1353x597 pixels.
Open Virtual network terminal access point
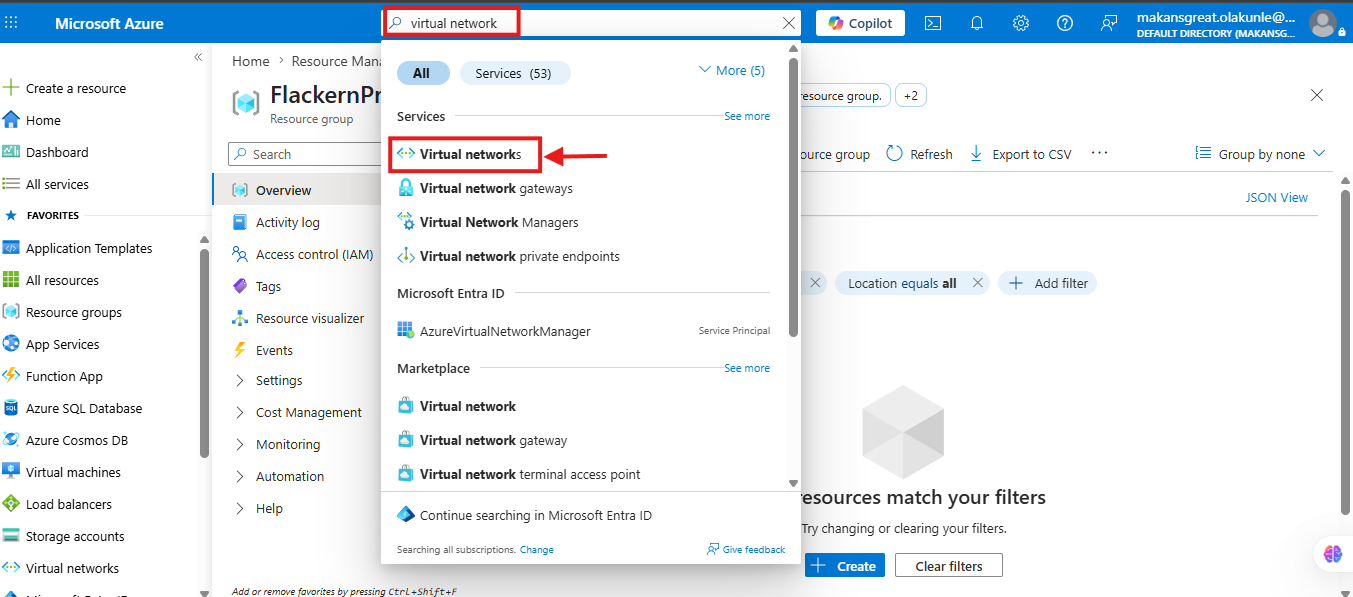click(x=519, y=474)
